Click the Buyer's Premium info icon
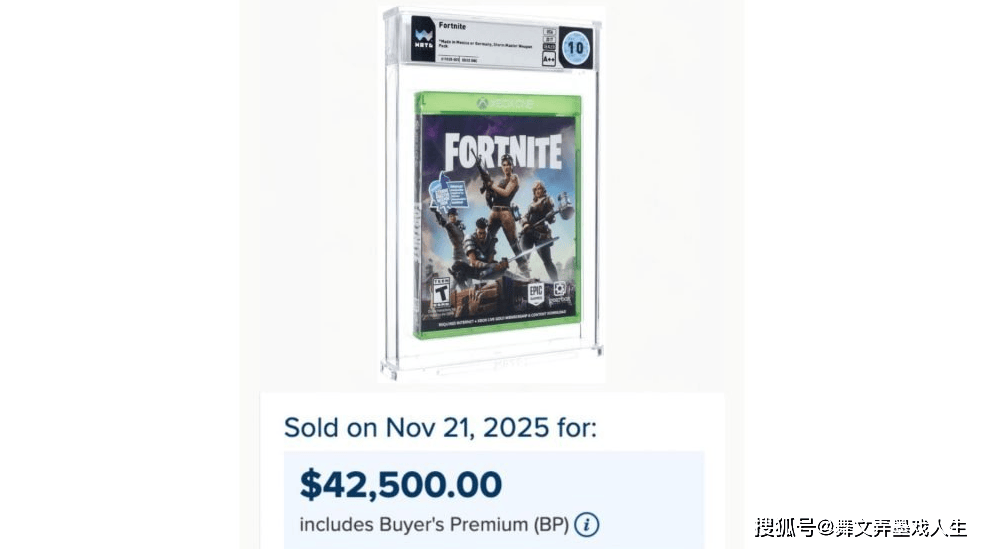The height and width of the screenshot is (549, 989). click(587, 524)
